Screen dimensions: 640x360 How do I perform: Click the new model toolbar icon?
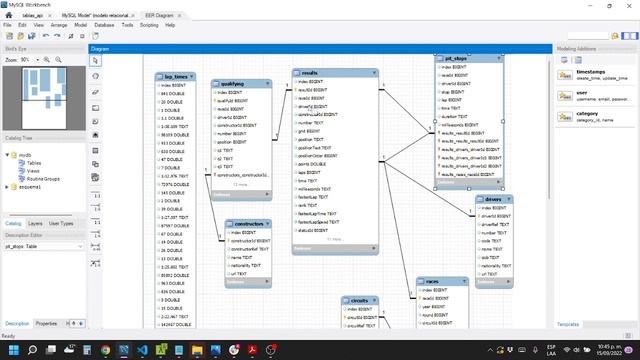9,36
